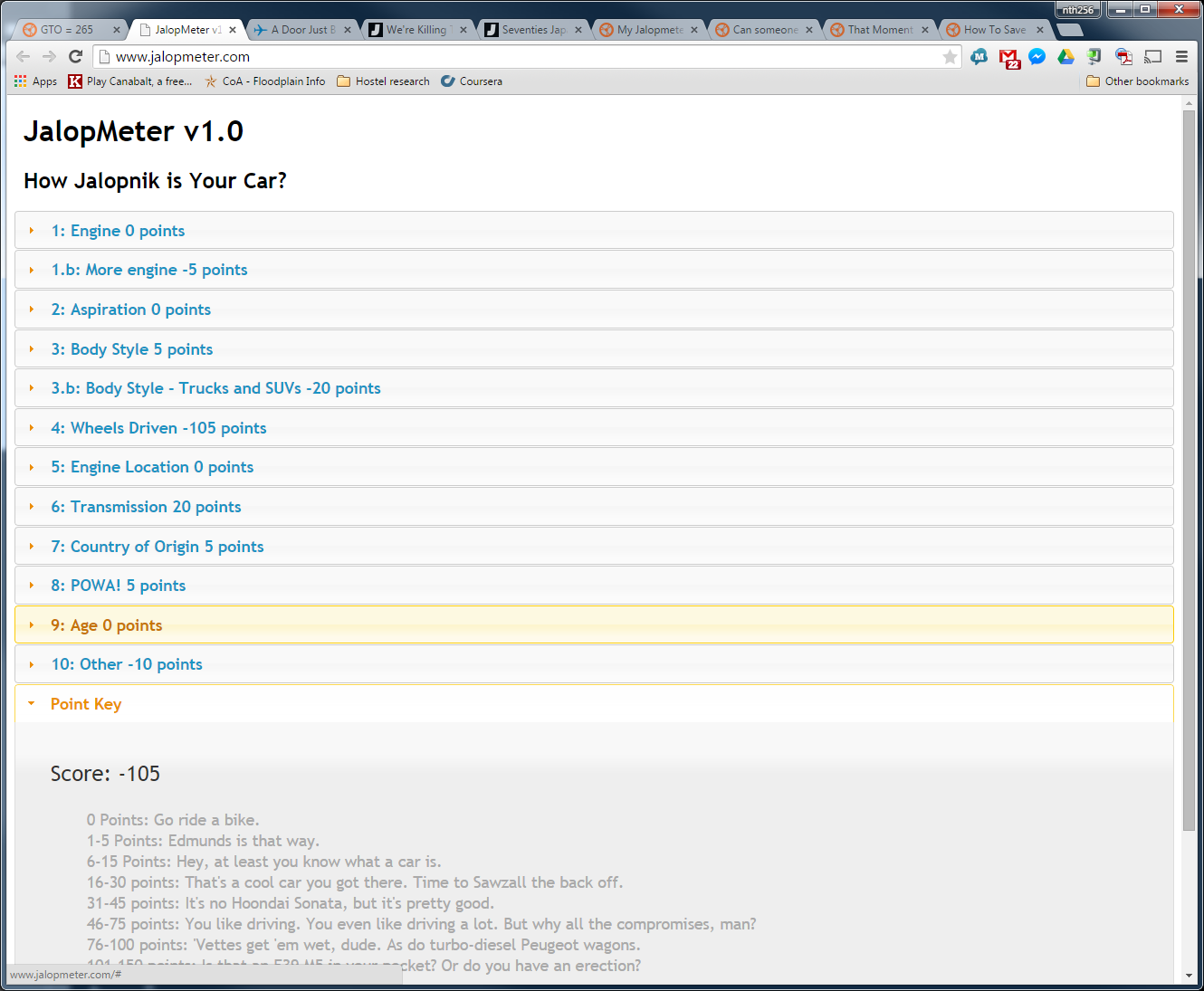Expand section 3.b: Trucks and SUVs

[594, 388]
